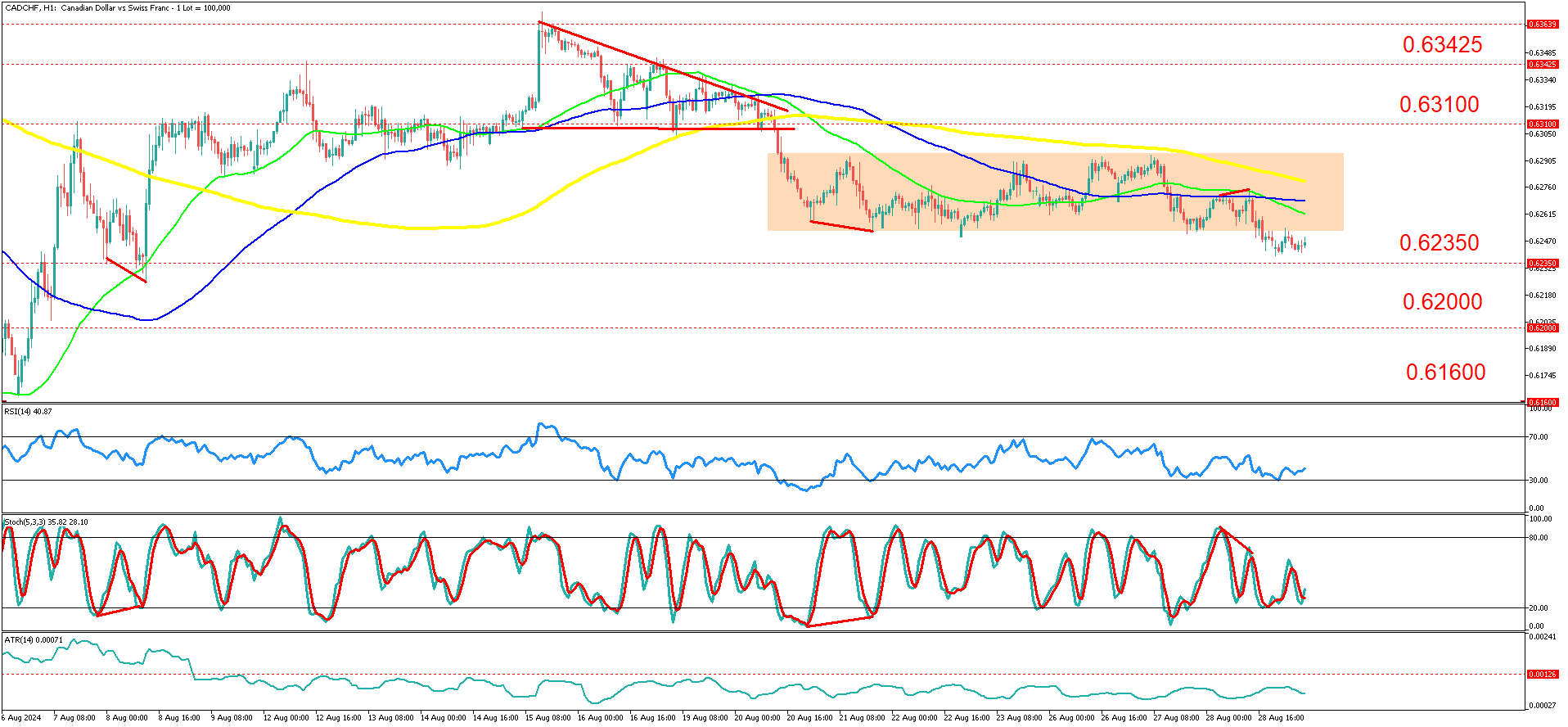The height and width of the screenshot is (727, 1568).
Task: Click the large red 0.61600 price label
Action: click(1445, 373)
